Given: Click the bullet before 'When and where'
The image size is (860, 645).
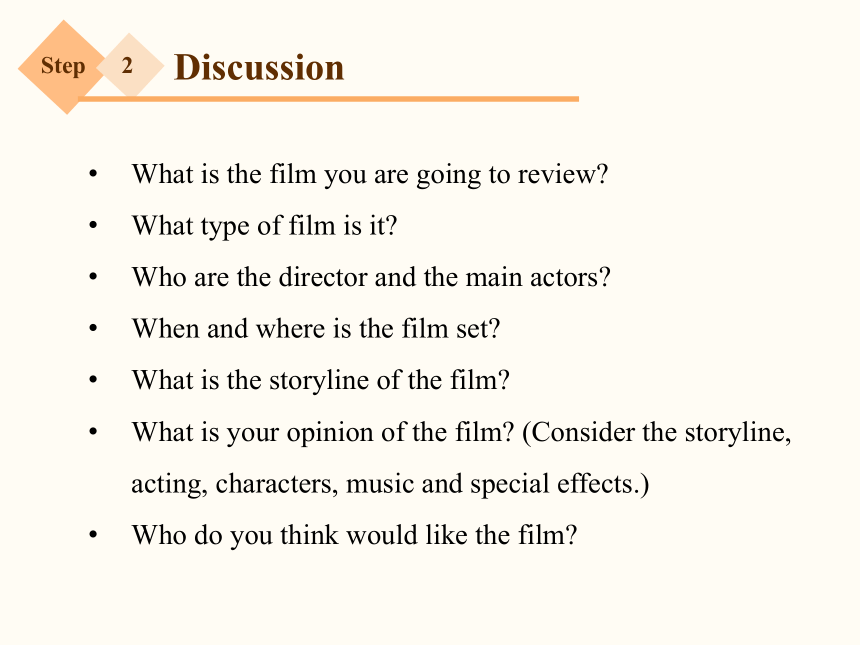Looking at the screenshot, I should 93,329.
